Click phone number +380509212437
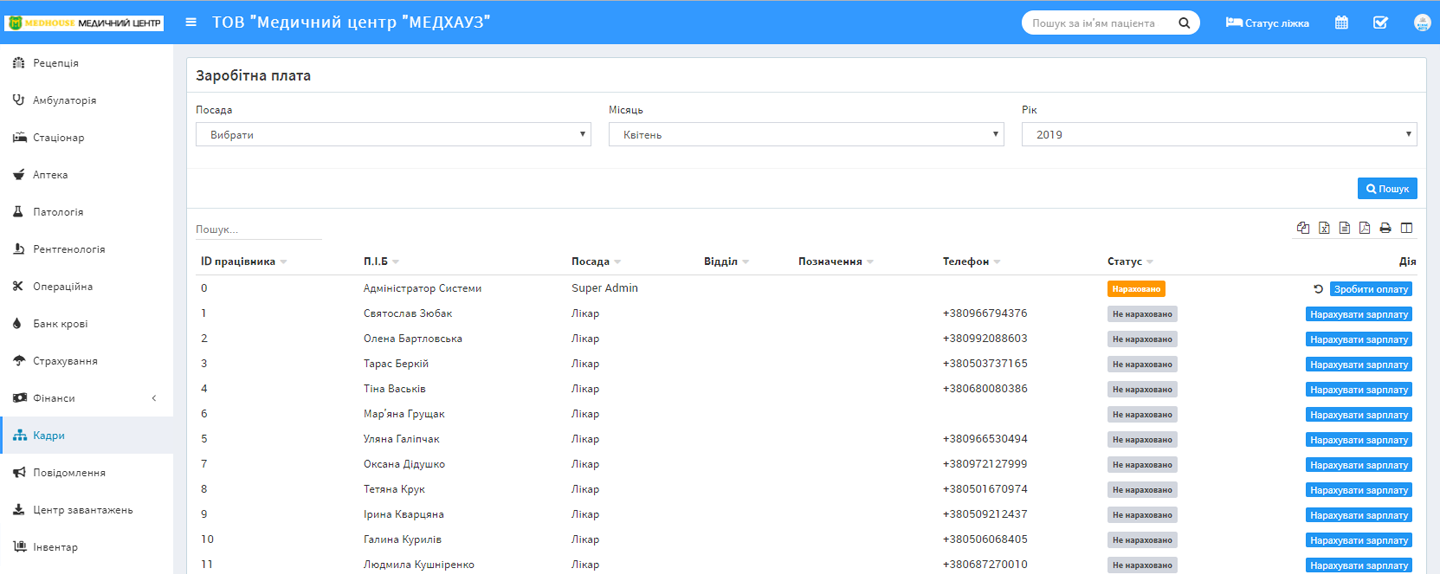The width and height of the screenshot is (1440, 574). (985, 514)
